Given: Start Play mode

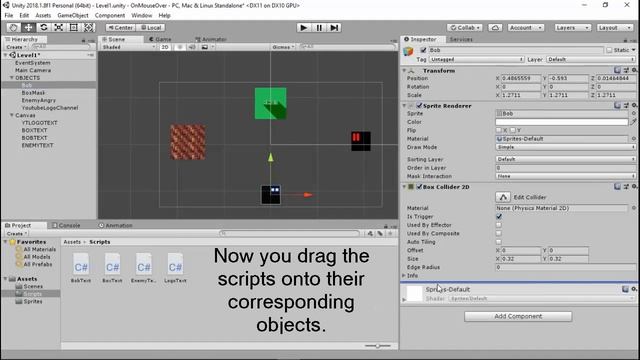Looking at the screenshot, I should tap(303, 27).
